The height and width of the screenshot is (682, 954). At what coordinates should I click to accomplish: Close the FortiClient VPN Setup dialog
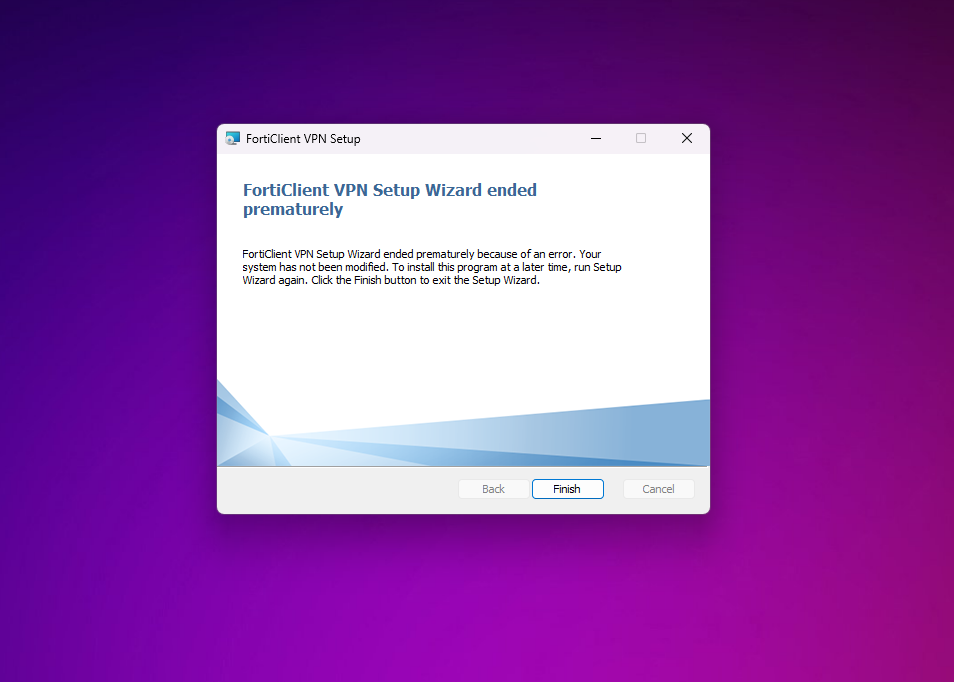pos(686,139)
